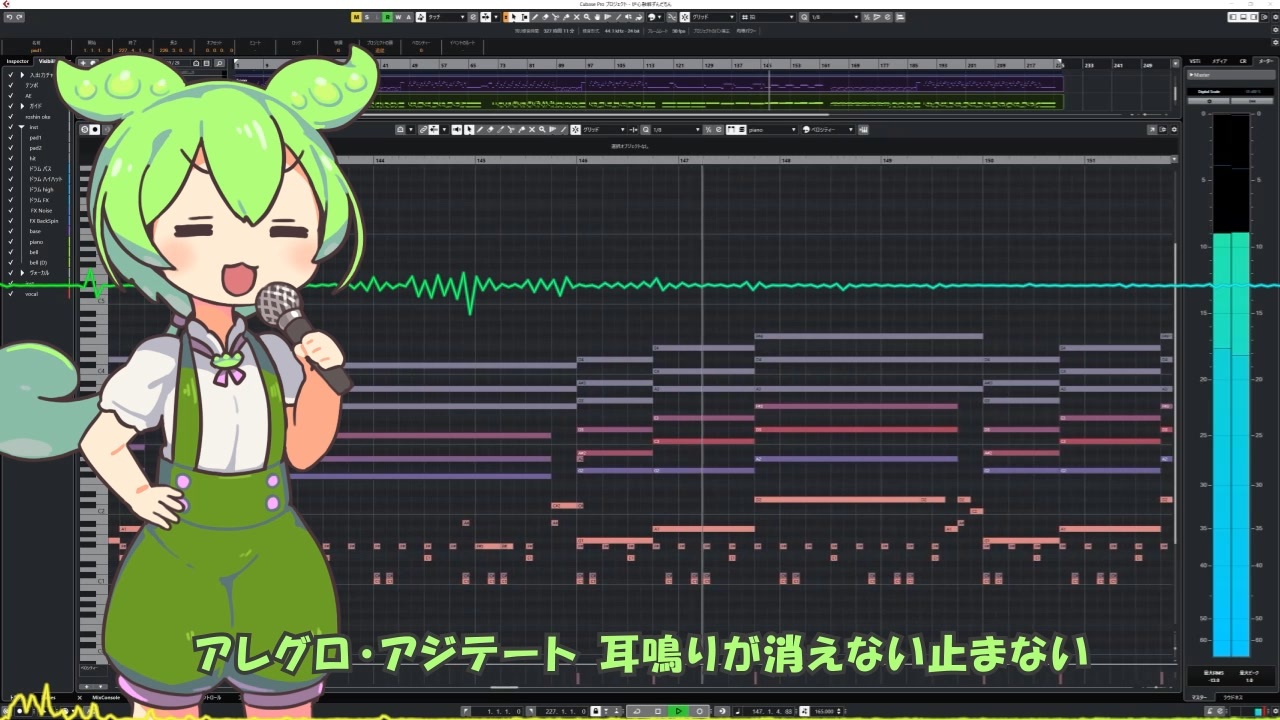The height and width of the screenshot is (720, 1280).
Task: Open the grid dropdown in key editor toolbar
Action: tap(603, 130)
